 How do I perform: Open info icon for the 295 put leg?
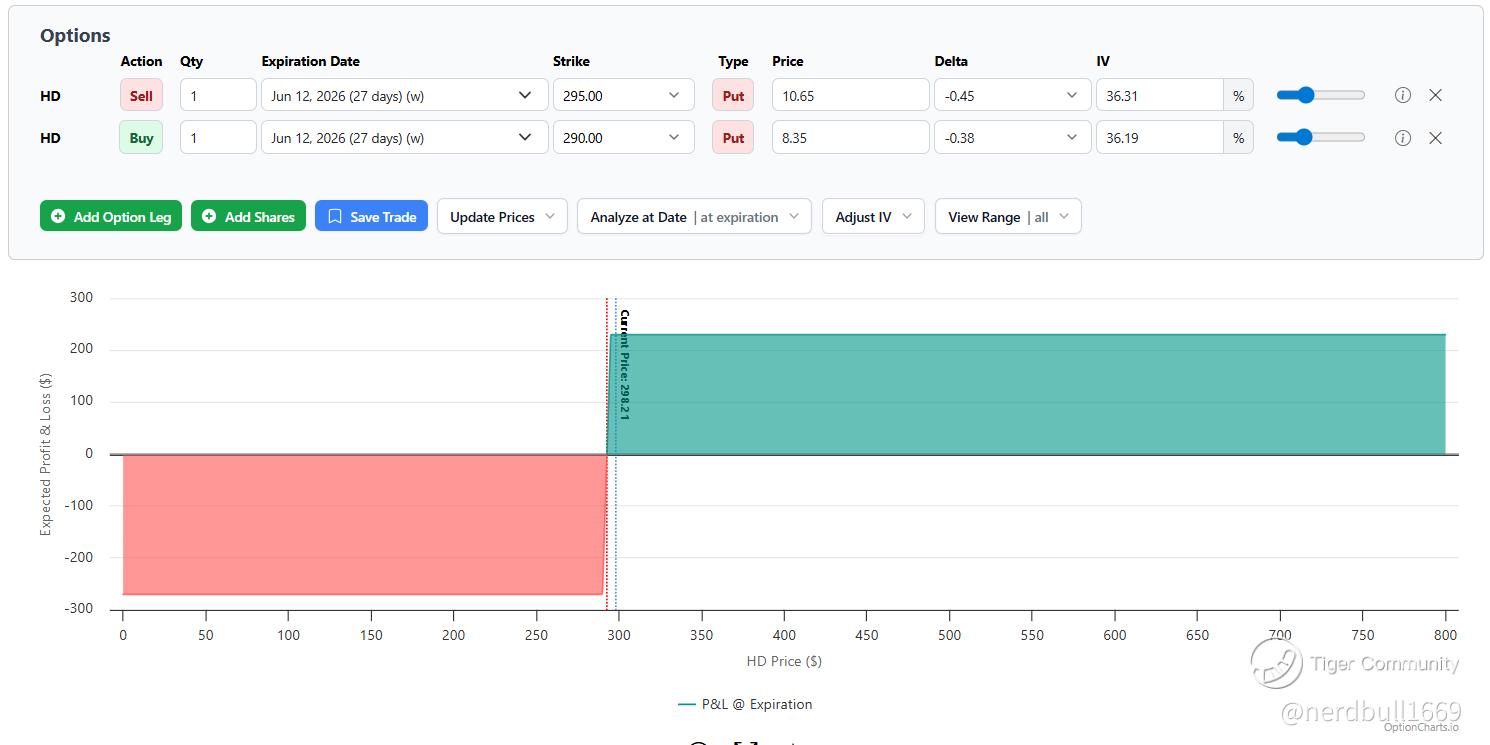coord(1403,95)
